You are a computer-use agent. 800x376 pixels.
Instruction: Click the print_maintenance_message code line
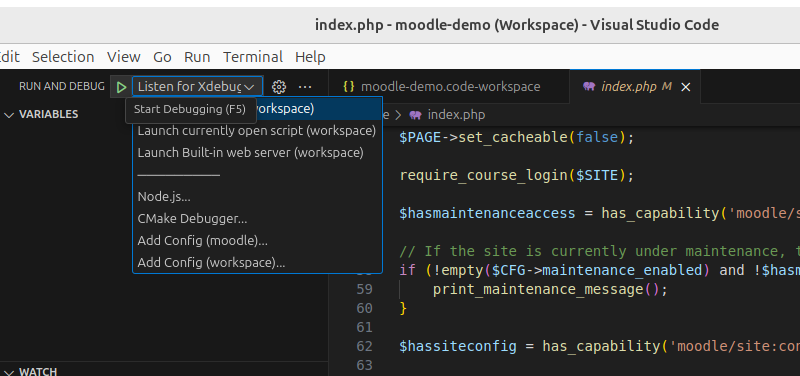[550, 289]
